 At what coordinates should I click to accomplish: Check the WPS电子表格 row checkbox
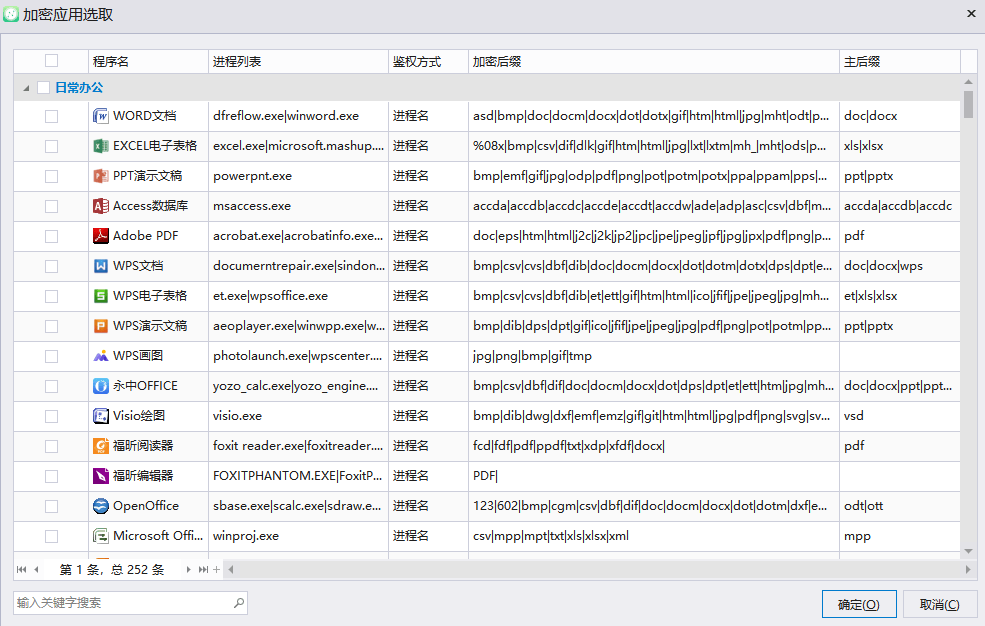(x=52, y=296)
